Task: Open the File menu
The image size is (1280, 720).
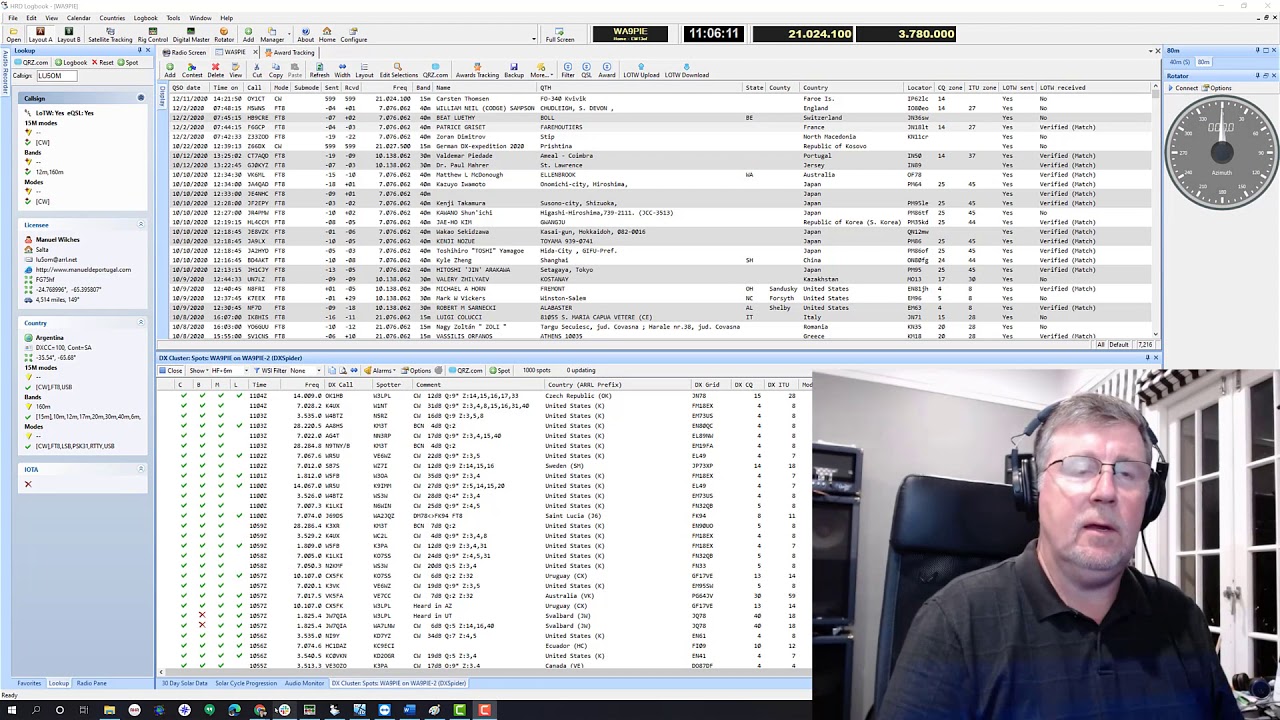Action: [13, 18]
